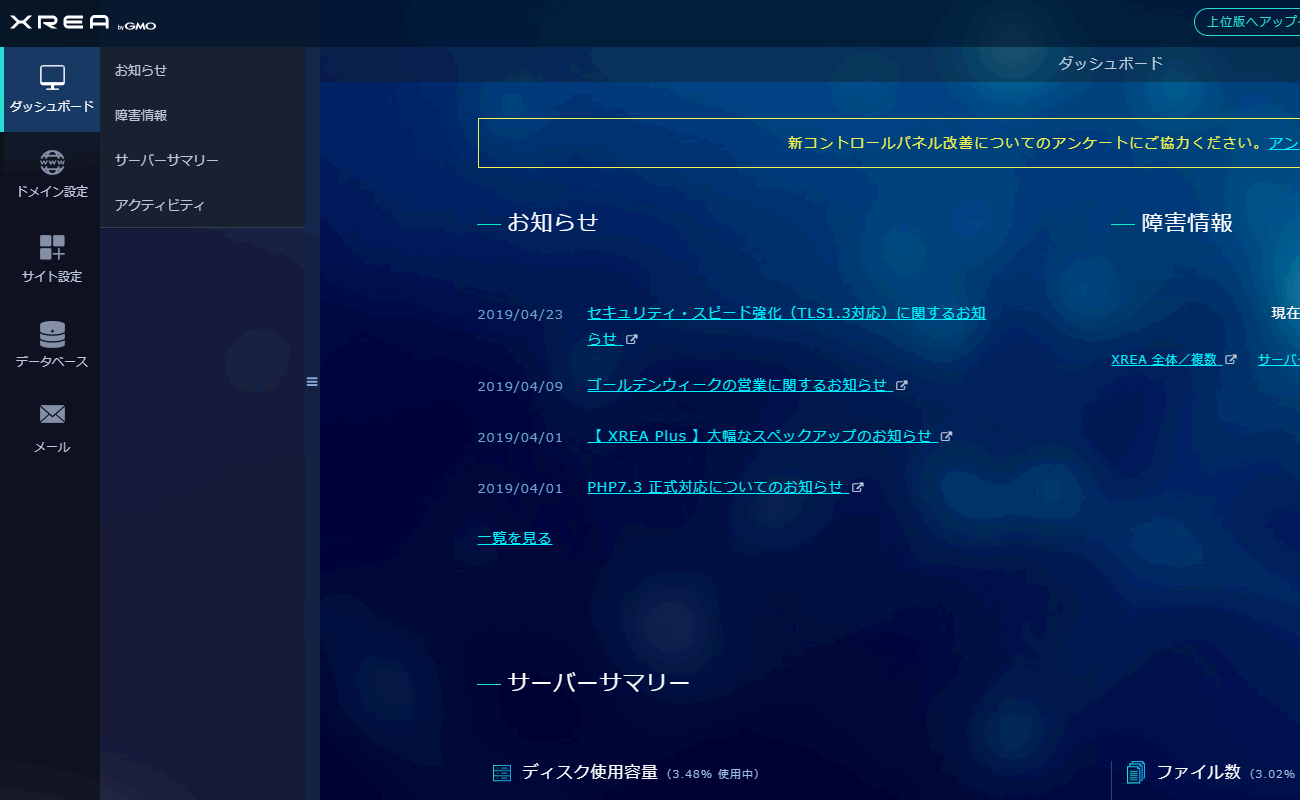The width and height of the screenshot is (1300, 800).
Task: Open the Golden Week (ゴールデンウィーク) notice link
Action: coord(737,385)
